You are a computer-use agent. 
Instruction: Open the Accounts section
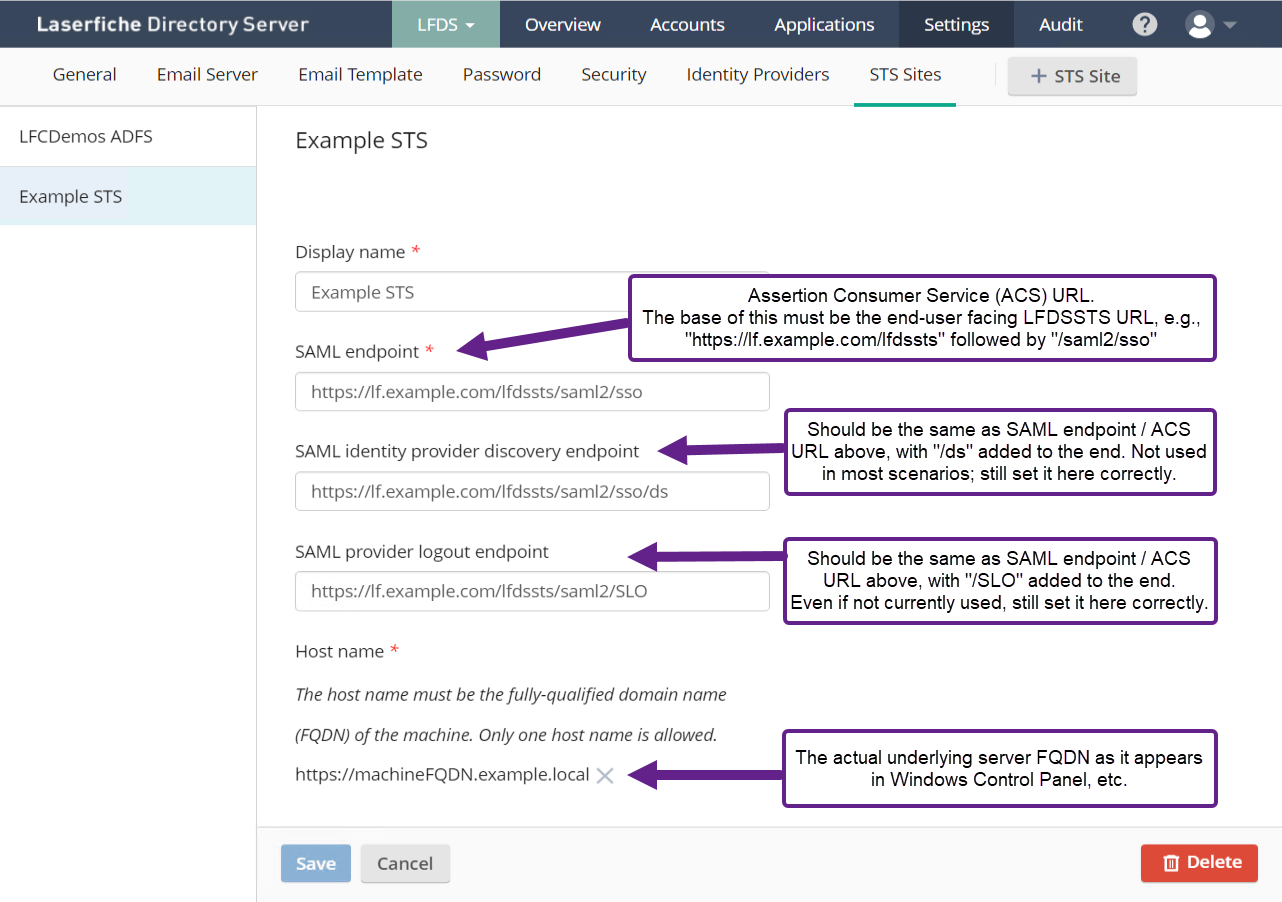point(687,24)
